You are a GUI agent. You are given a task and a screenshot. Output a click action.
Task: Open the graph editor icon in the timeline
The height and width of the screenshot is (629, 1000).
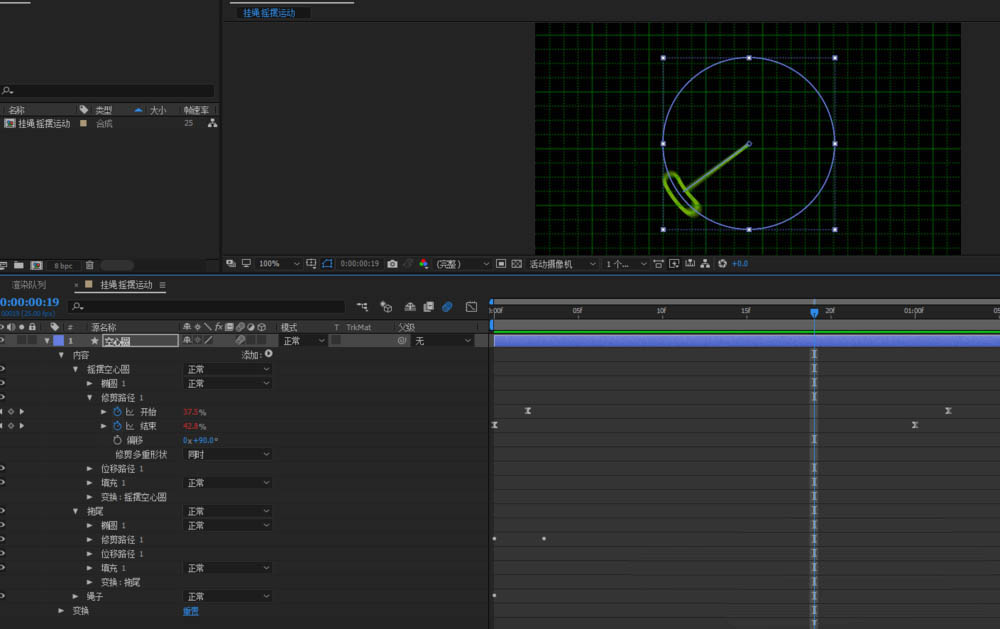tap(471, 307)
